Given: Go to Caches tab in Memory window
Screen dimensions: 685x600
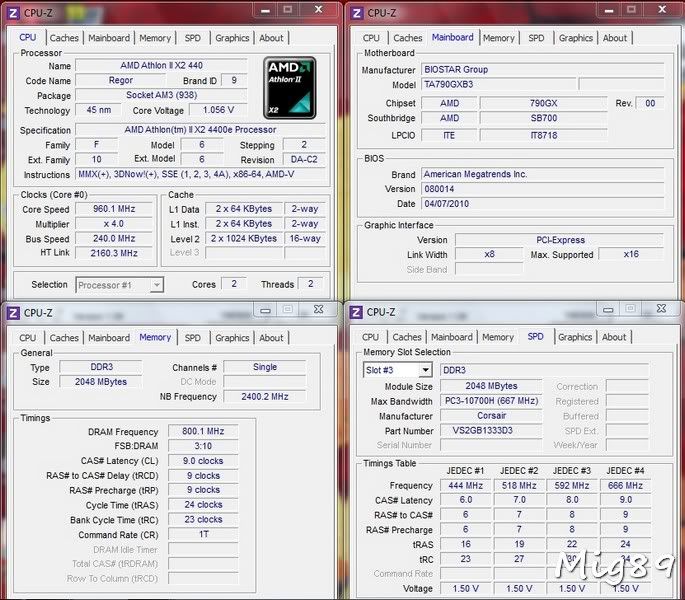Looking at the screenshot, I should pyautogui.click(x=64, y=338).
